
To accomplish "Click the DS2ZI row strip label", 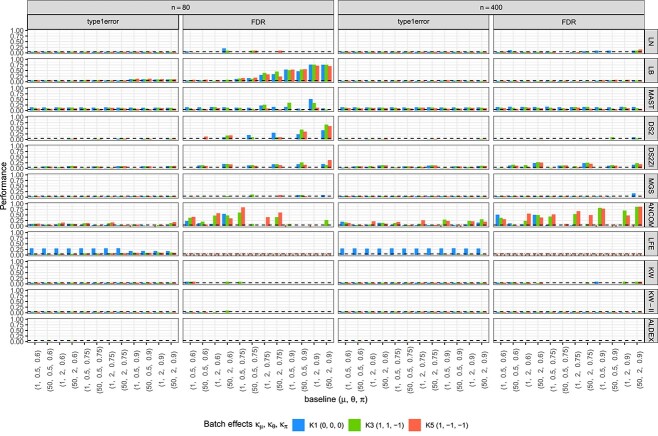I will [650, 157].
